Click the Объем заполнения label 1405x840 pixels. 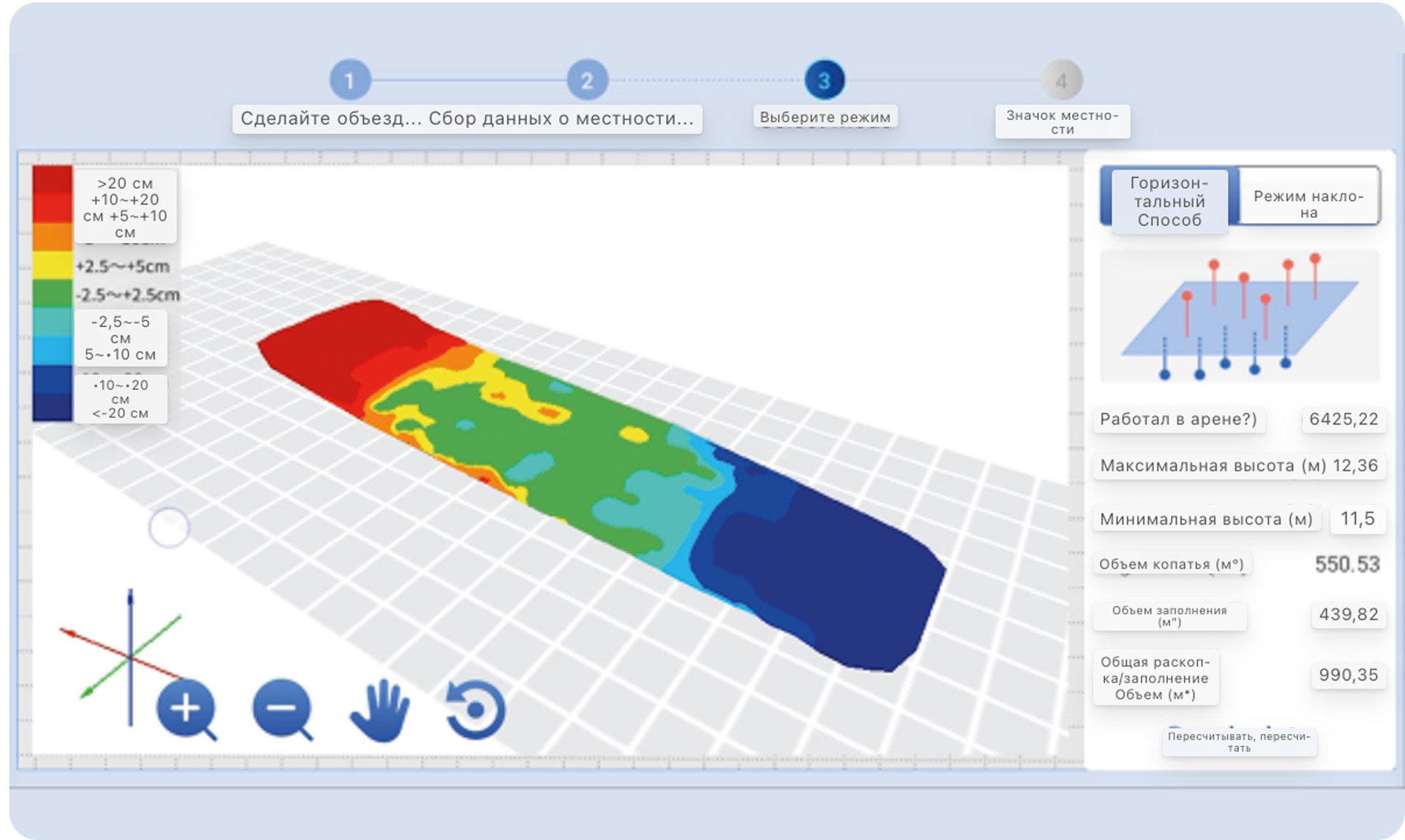click(x=1169, y=616)
